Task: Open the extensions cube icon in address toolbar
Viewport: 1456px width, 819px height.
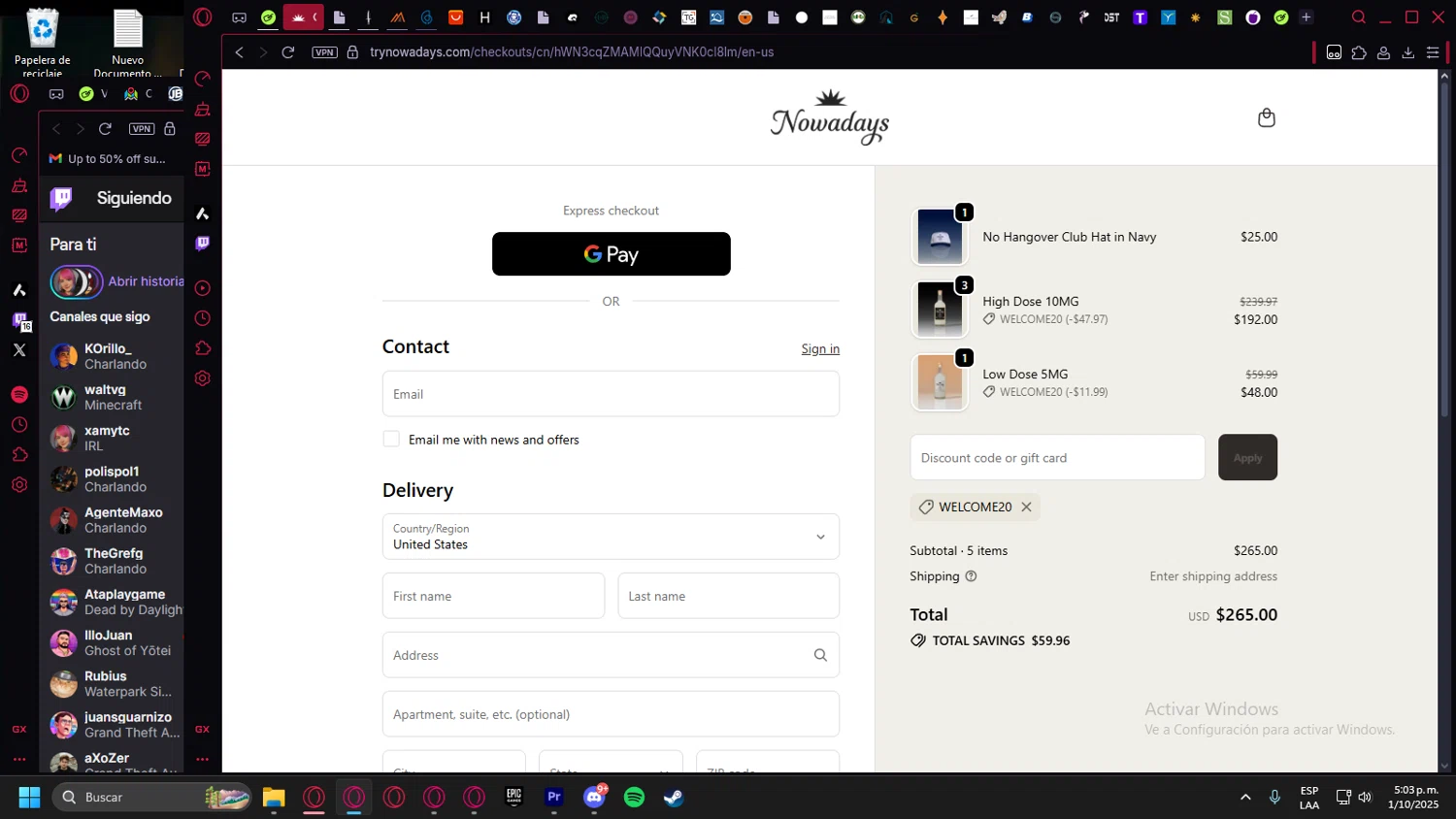Action: 1359,52
